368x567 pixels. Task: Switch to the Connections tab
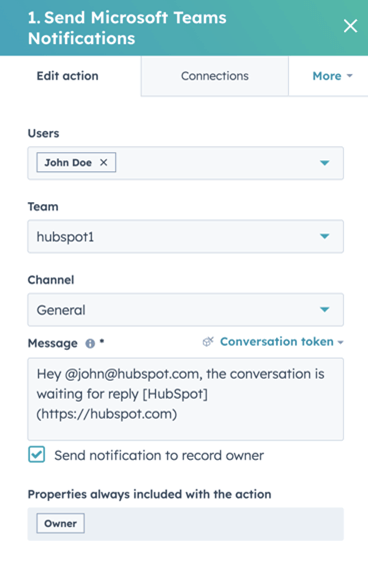click(x=215, y=76)
